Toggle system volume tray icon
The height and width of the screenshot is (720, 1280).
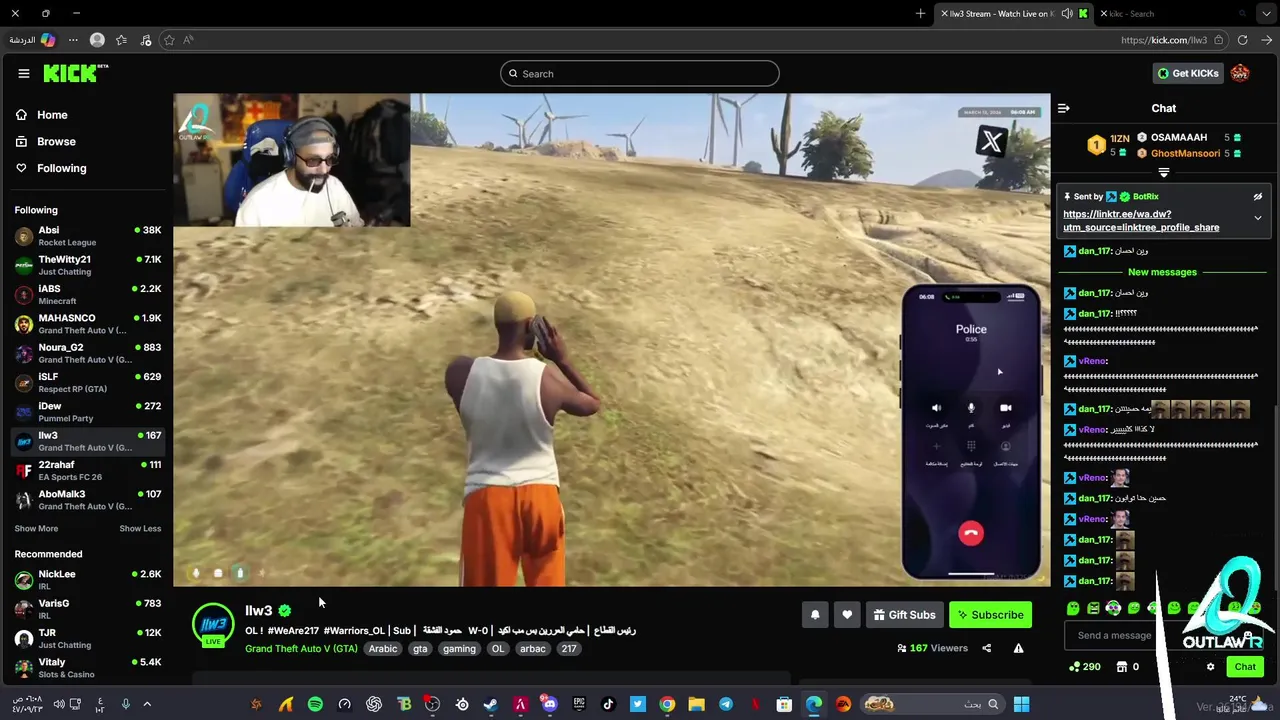tap(59, 704)
